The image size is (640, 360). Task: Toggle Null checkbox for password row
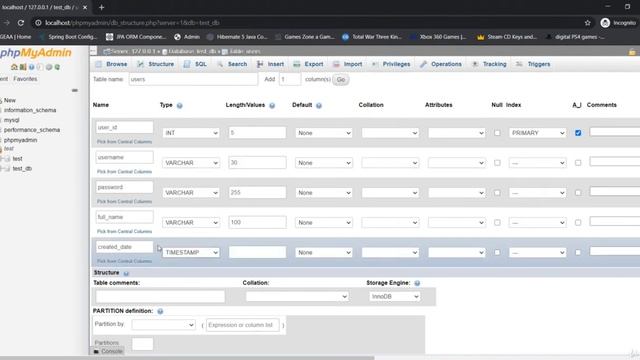[x=497, y=193]
